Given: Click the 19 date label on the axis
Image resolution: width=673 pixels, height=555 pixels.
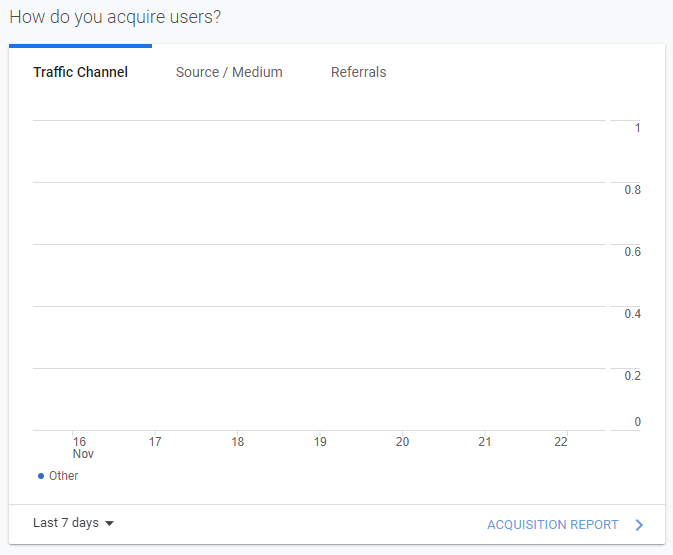Looking at the screenshot, I should click(320, 442).
